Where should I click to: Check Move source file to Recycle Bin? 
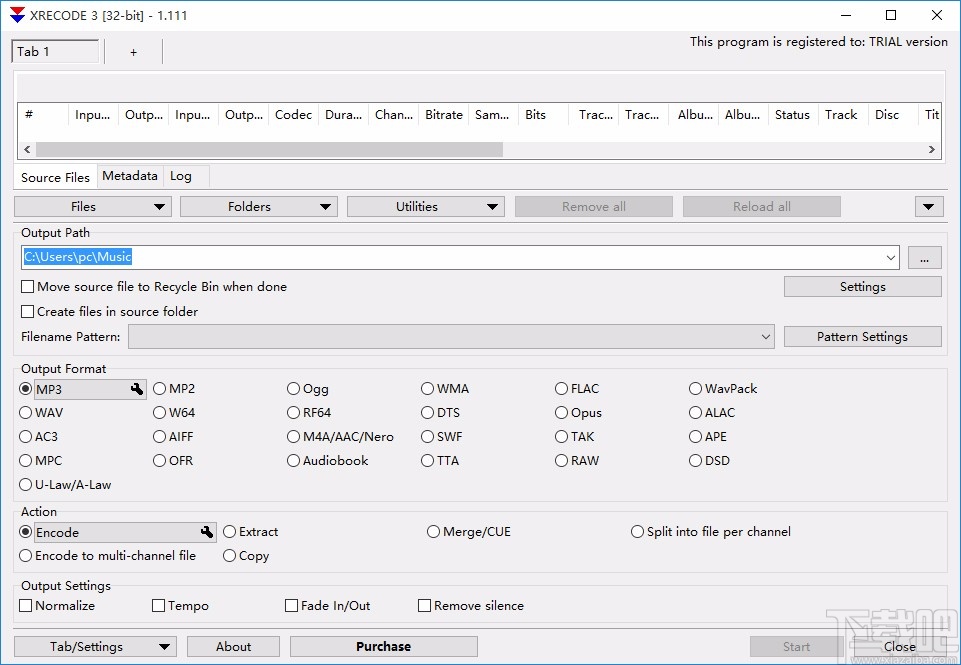[x=28, y=287]
